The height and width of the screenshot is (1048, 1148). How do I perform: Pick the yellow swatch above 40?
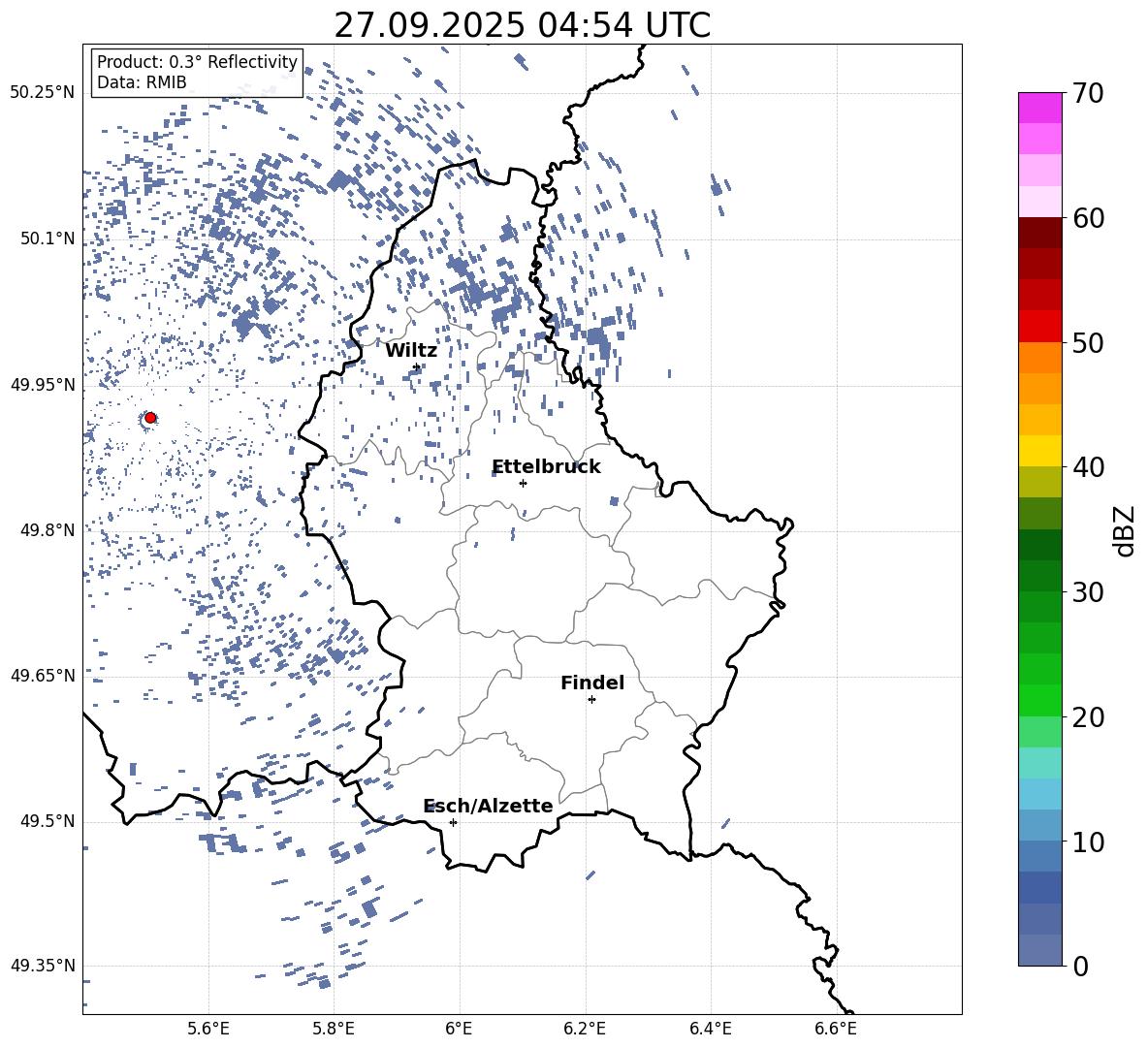pyautogui.click(x=1039, y=451)
